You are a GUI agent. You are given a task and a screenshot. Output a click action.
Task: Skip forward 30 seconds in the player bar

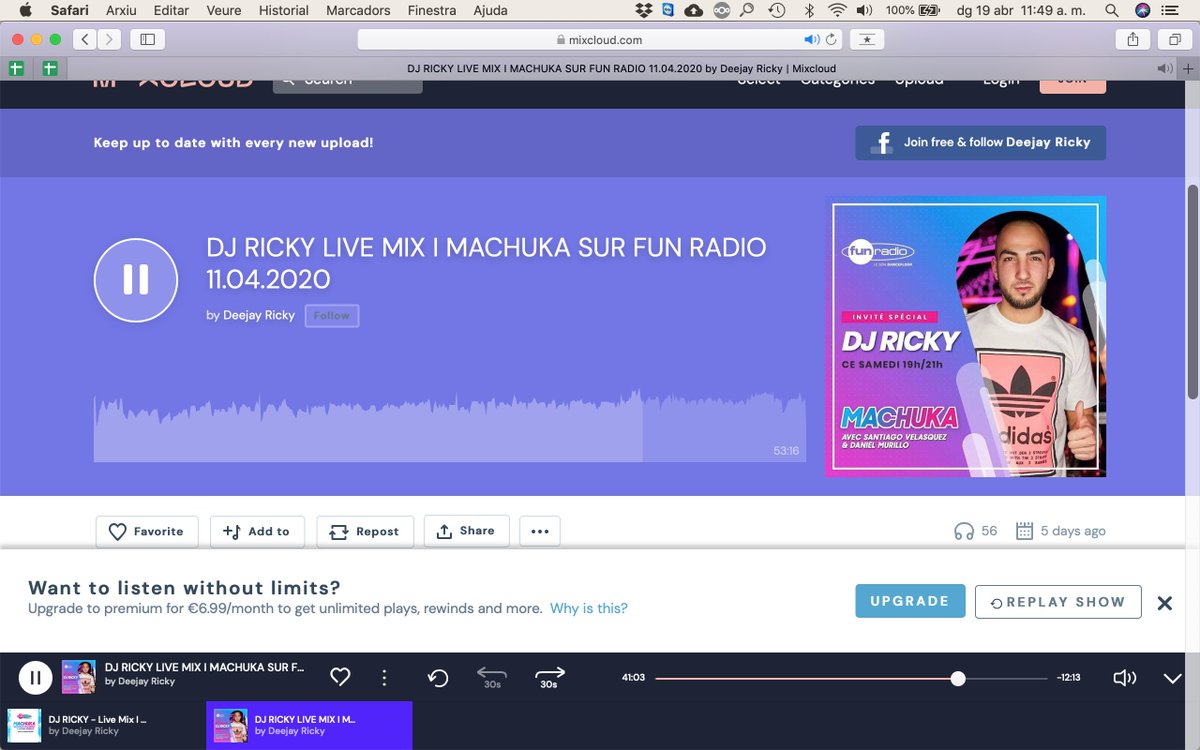point(549,677)
